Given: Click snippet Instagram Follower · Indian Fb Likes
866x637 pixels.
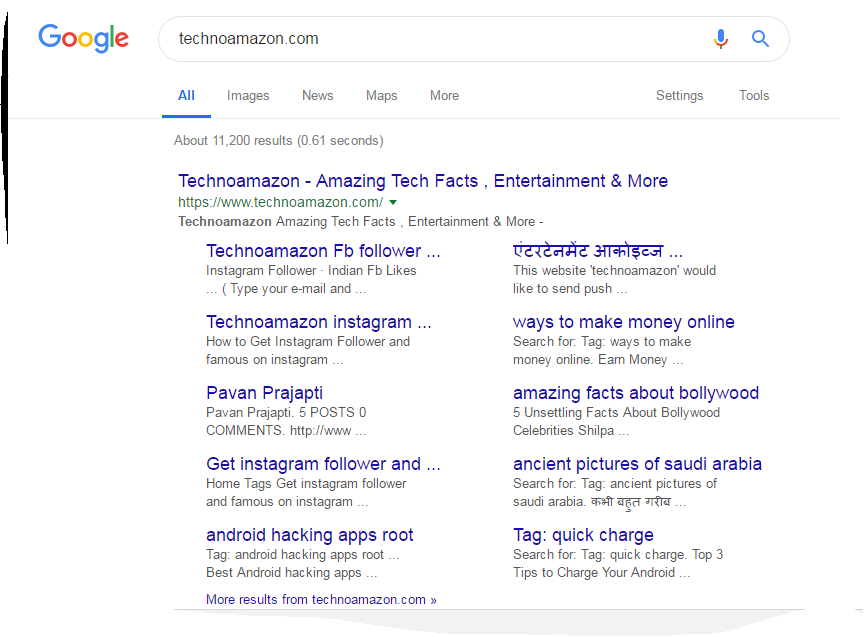Looking at the screenshot, I should pos(311,271).
